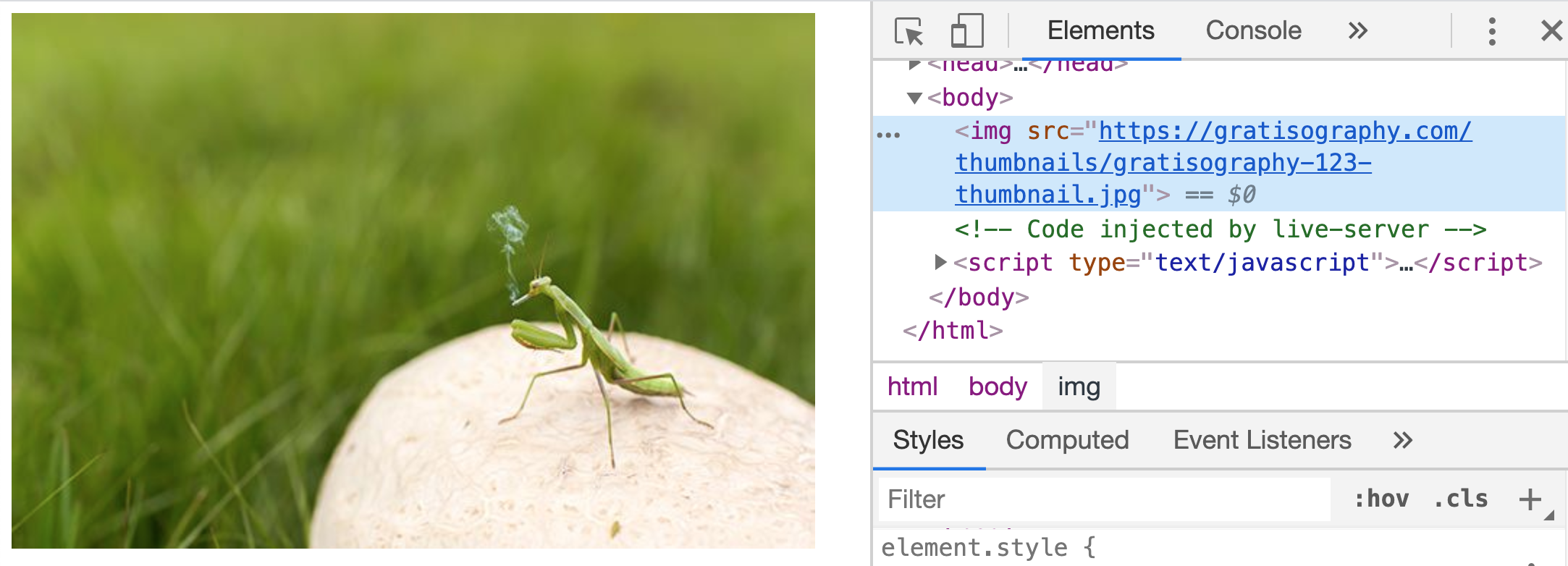Focus the styles Filter field
This screenshot has width=1568, height=566.
[1105, 499]
